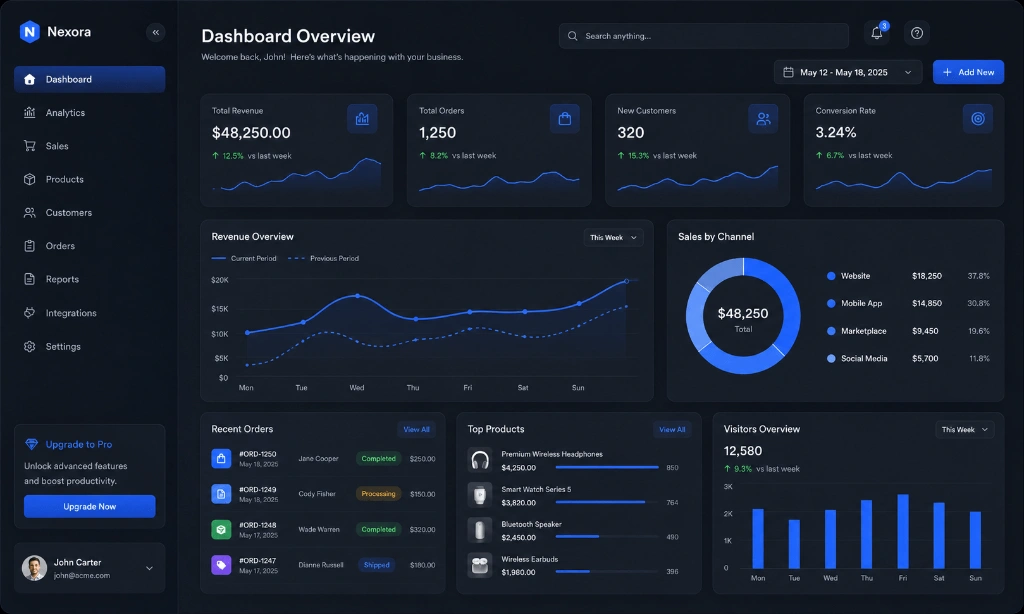Open Visitors Overview This Week dropdown
The image size is (1024, 614).
(965, 430)
